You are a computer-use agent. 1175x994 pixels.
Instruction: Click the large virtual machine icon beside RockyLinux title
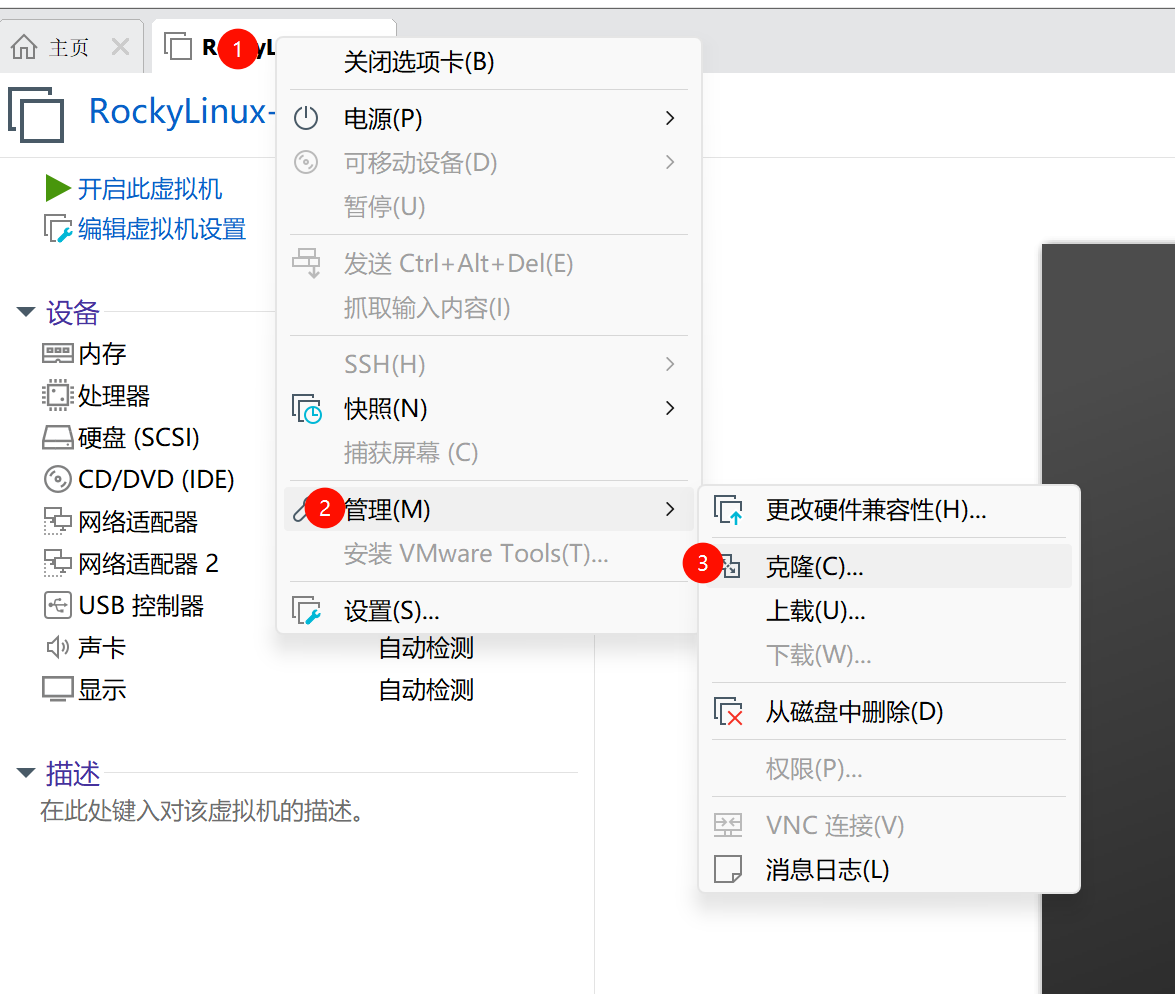coord(36,115)
